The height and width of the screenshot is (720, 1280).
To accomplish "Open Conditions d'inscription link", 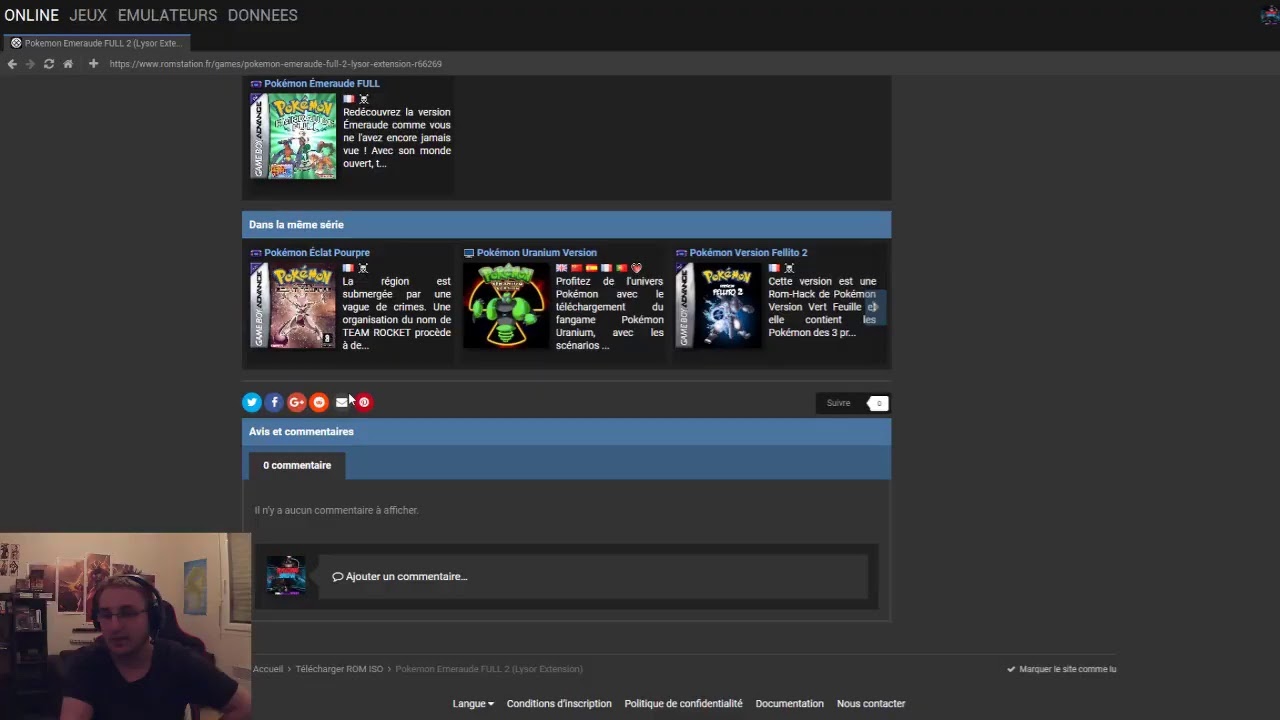I will (559, 704).
